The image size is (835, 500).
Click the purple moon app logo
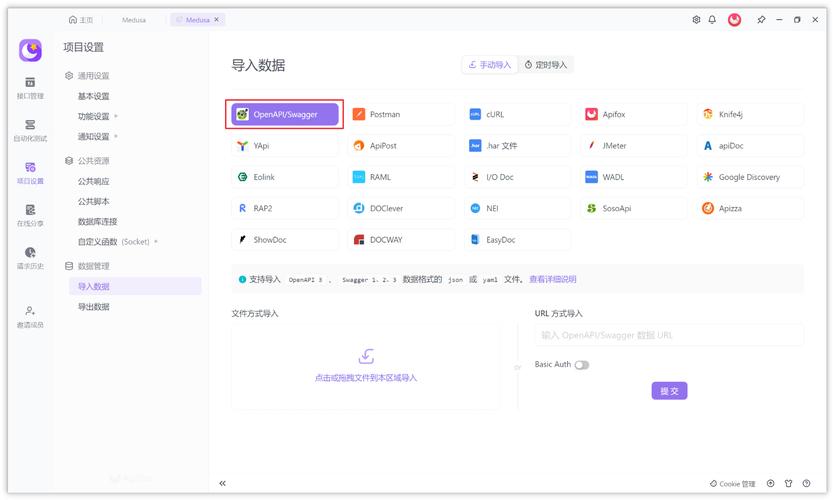(x=30, y=51)
